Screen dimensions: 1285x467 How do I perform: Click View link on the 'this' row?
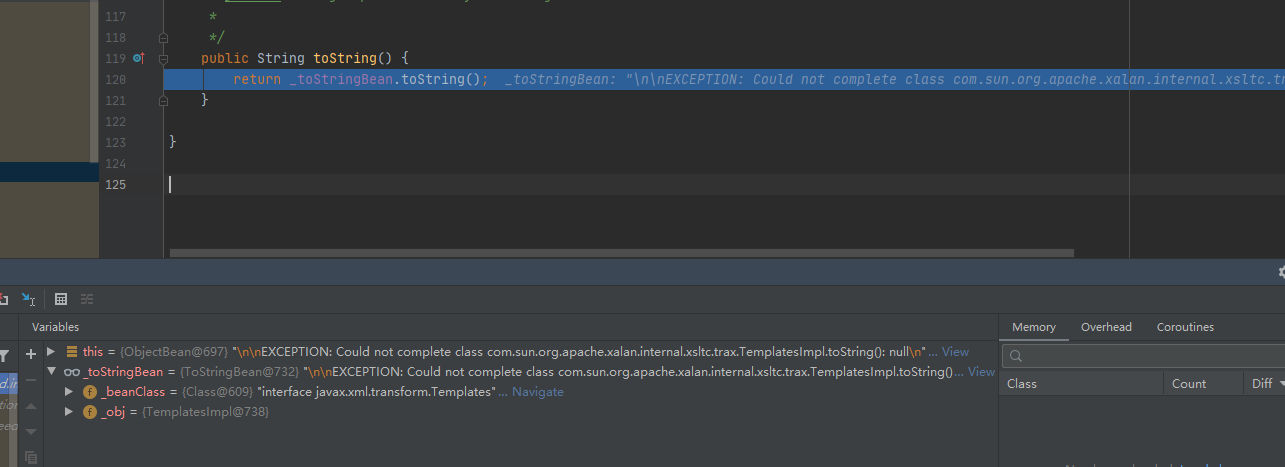click(955, 352)
